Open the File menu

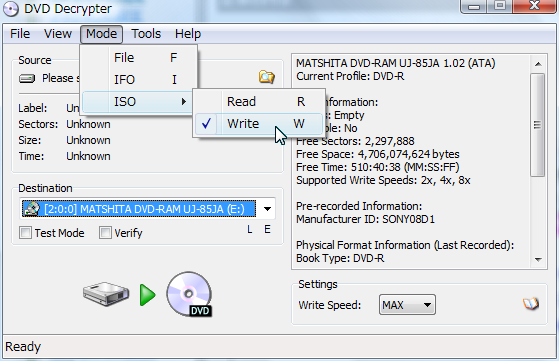coord(20,34)
